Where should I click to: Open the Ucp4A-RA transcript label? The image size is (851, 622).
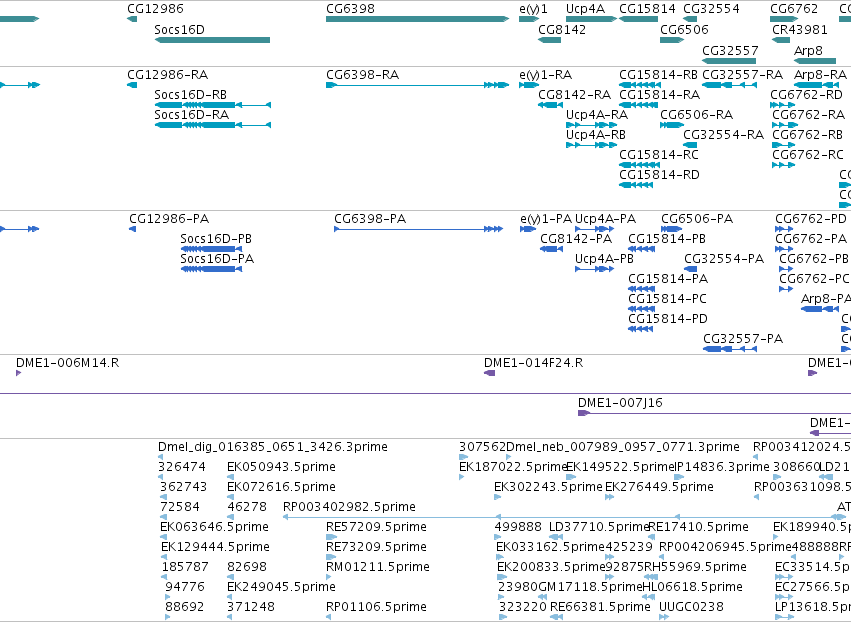[596, 115]
